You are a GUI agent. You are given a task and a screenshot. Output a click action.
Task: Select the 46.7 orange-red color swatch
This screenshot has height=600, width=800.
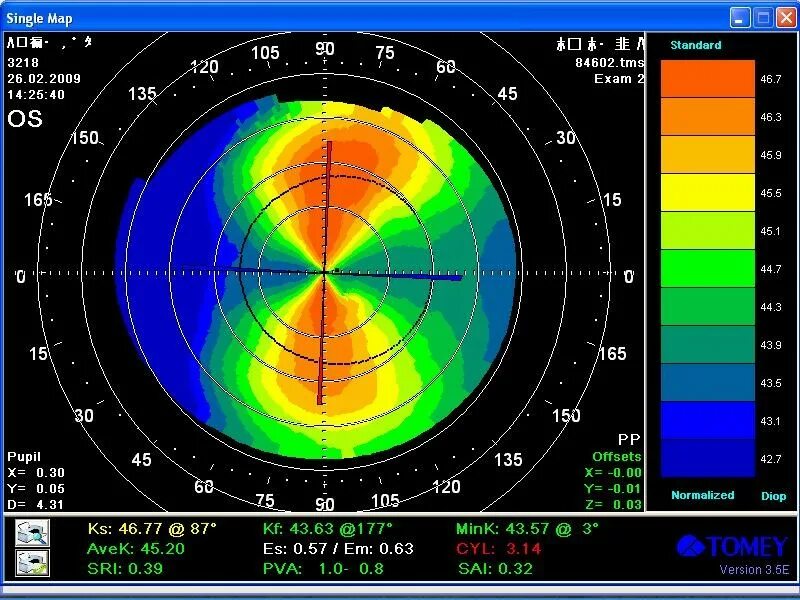[x=708, y=79]
